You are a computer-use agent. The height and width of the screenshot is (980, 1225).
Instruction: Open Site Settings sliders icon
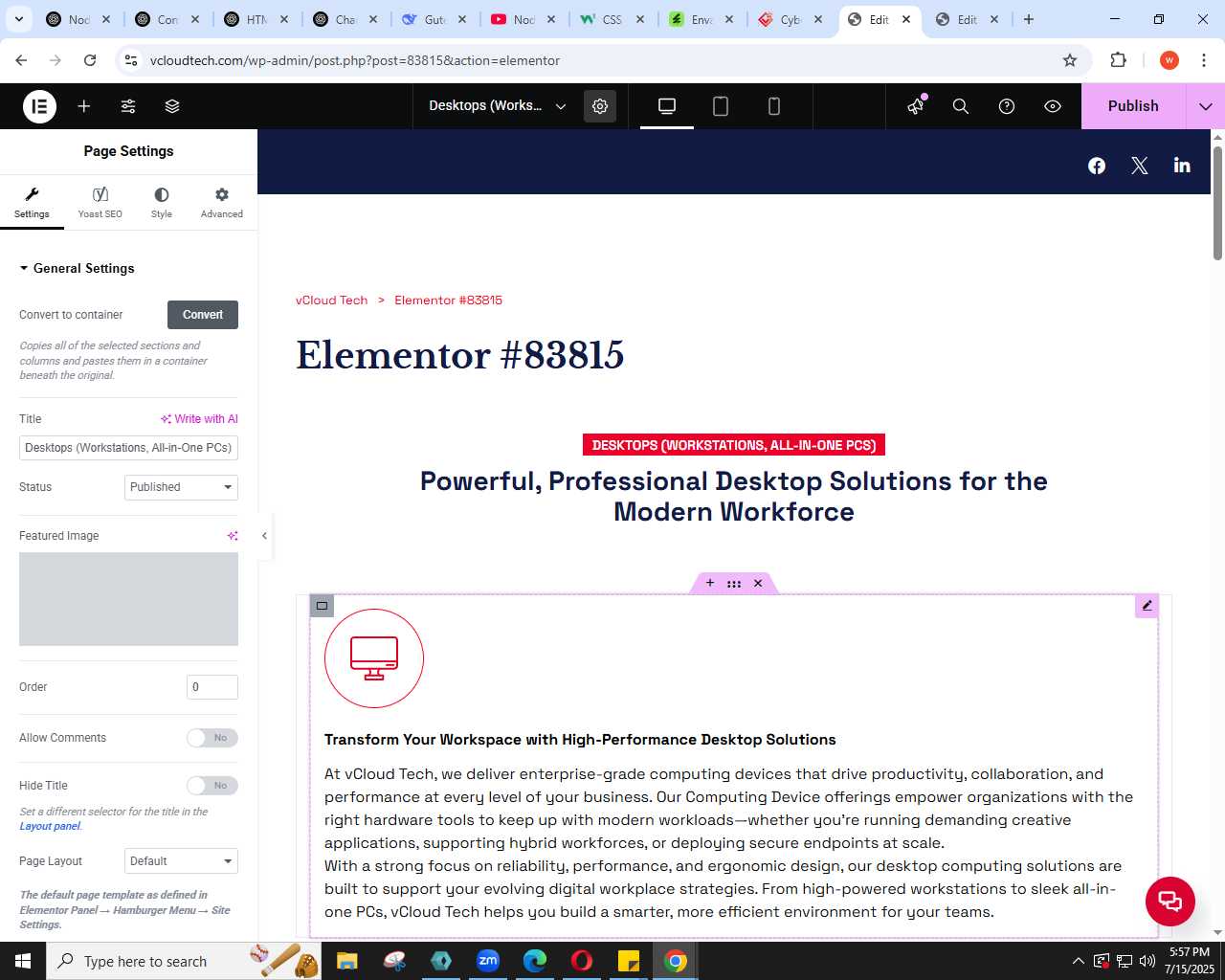tap(128, 106)
